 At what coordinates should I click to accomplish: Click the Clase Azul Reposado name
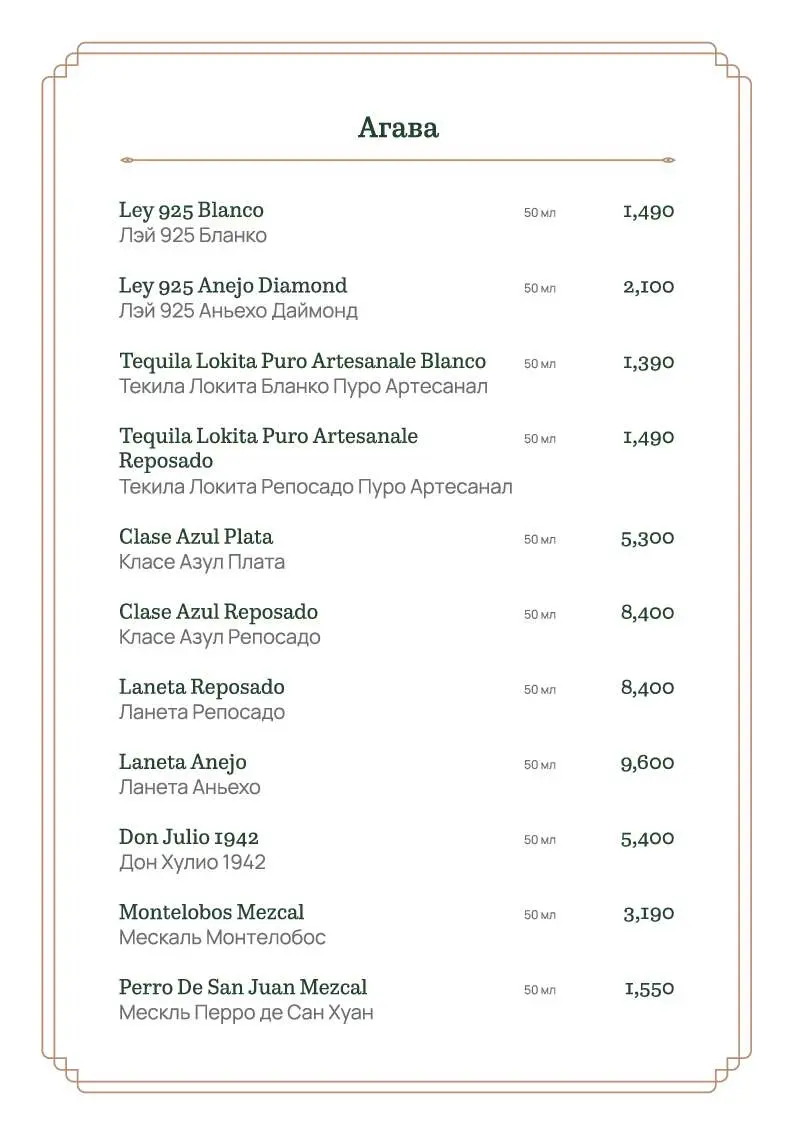point(218,612)
